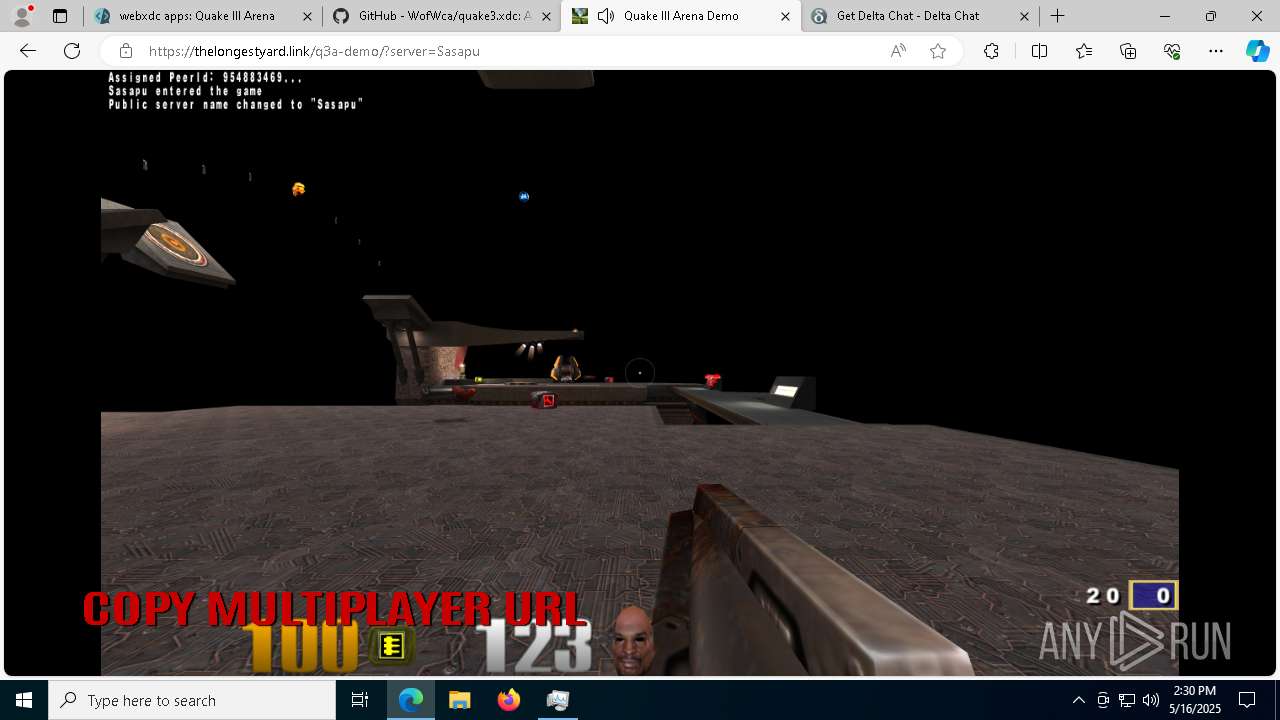The width and height of the screenshot is (1280, 720).
Task: Click the blue score box showing 0
Action: [1153, 596]
